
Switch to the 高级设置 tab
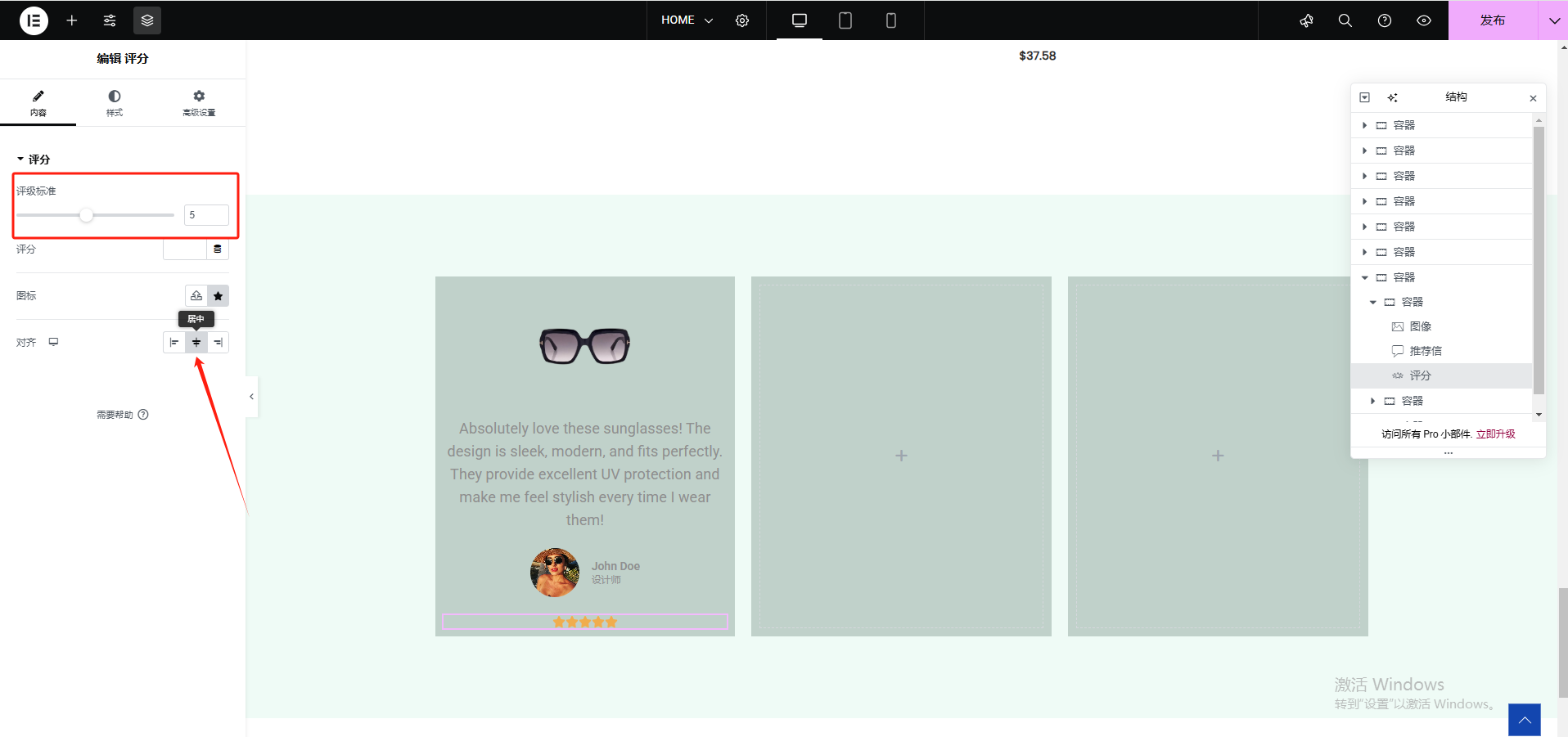tap(199, 103)
